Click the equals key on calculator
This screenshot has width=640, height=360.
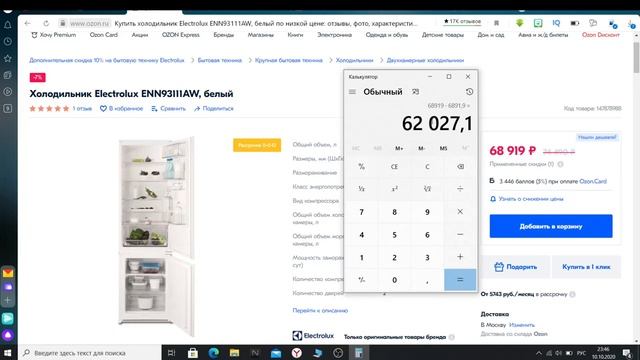[x=460, y=280]
